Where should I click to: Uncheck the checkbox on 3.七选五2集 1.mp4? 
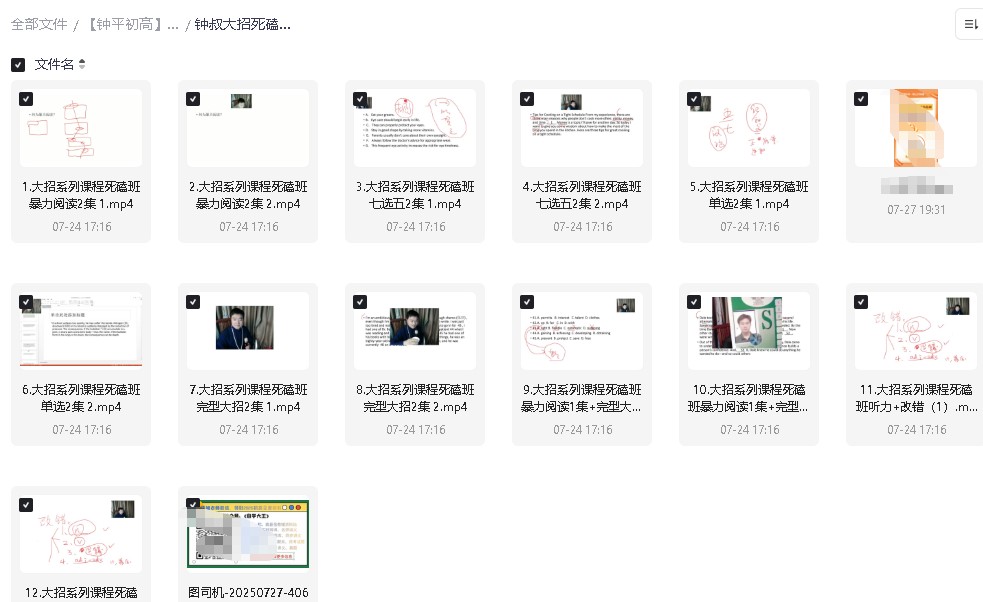(x=360, y=99)
